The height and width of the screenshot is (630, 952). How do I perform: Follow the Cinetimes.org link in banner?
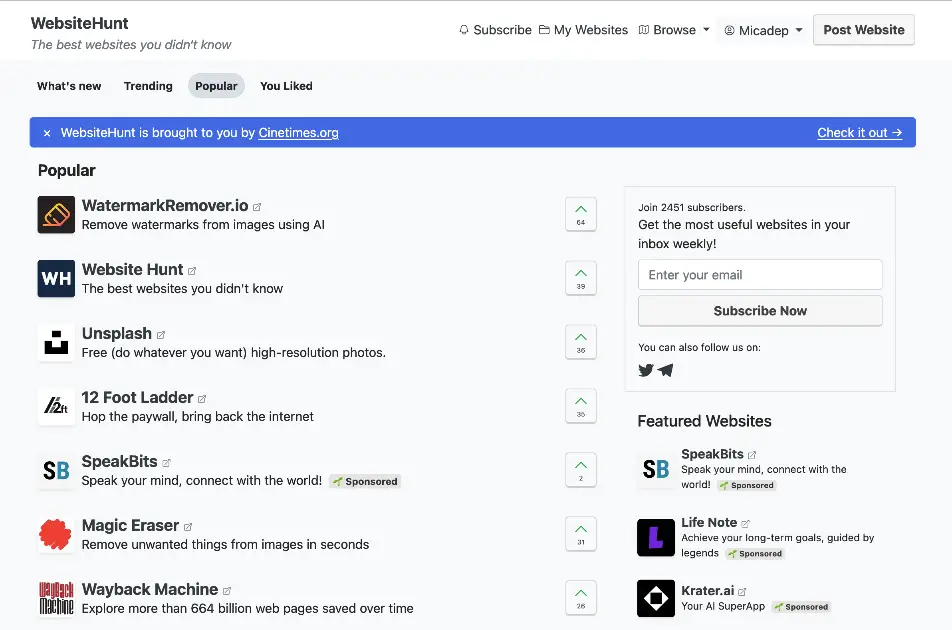[x=299, y=133]
